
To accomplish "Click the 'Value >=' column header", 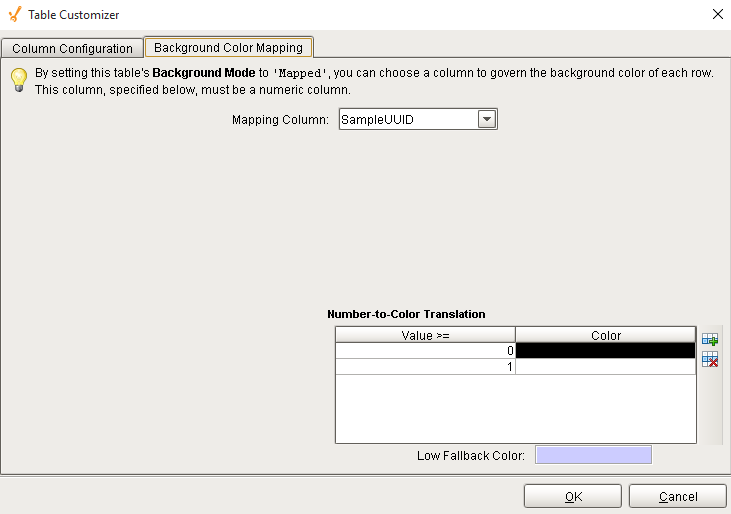I will (425, 335).
